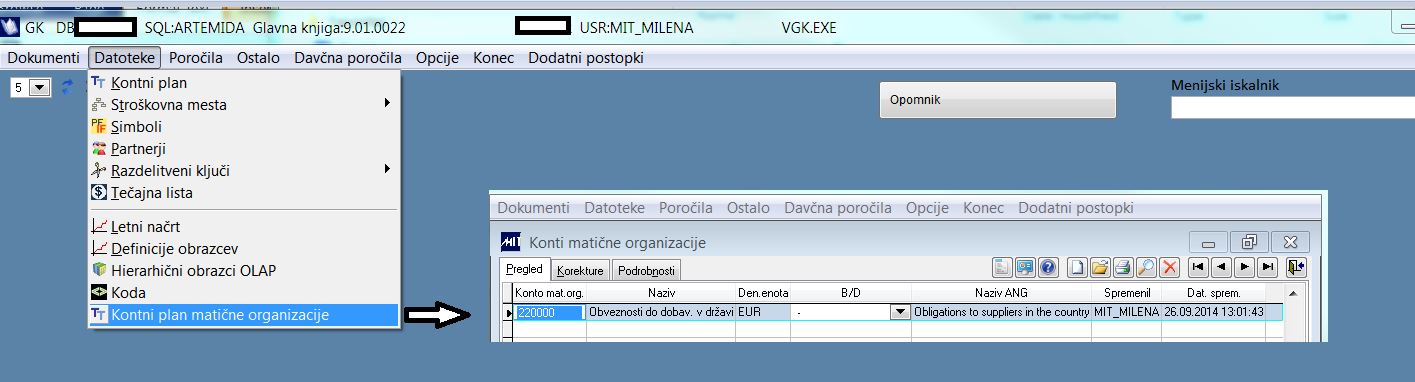Click the report list icon in Konti toolbar
Image resolution: width=1415 pixels, height=382 pixels.
(x=1002, y=267)
